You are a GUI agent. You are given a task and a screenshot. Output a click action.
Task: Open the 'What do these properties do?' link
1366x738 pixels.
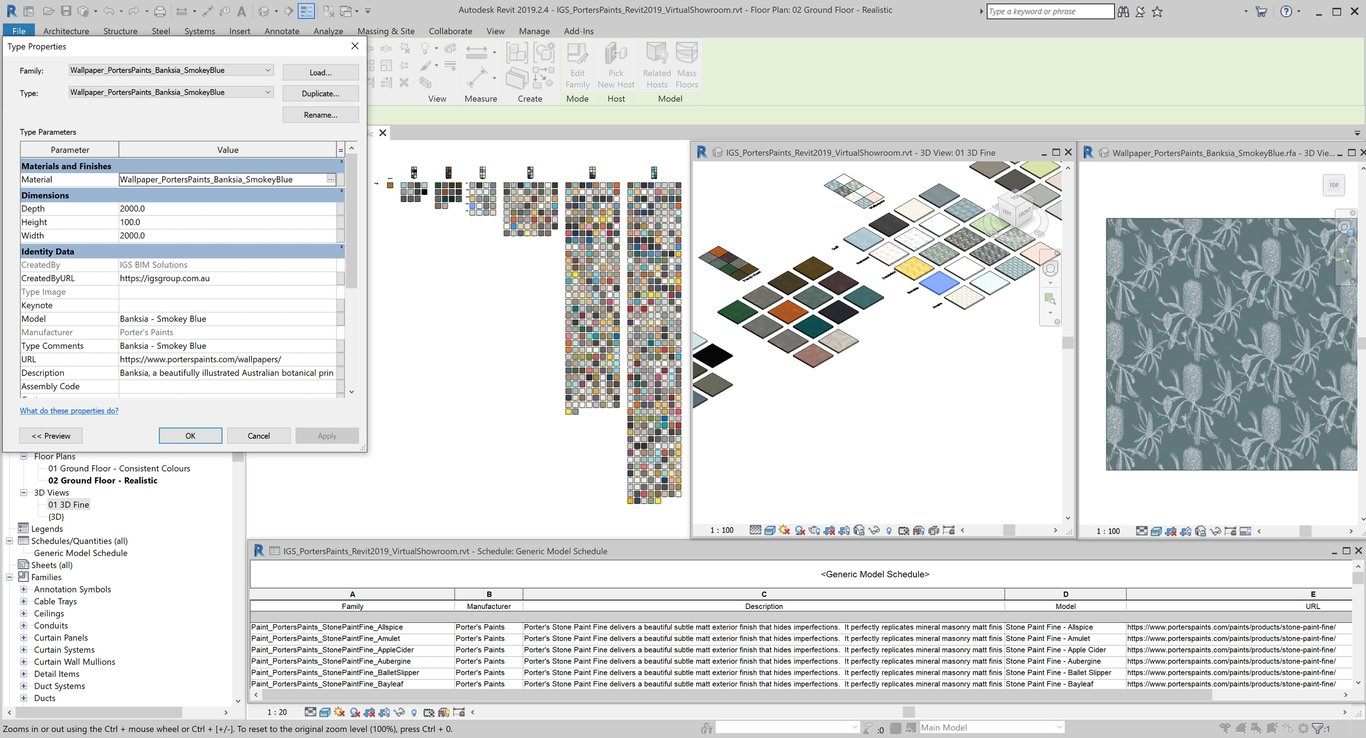click(68, 410)
